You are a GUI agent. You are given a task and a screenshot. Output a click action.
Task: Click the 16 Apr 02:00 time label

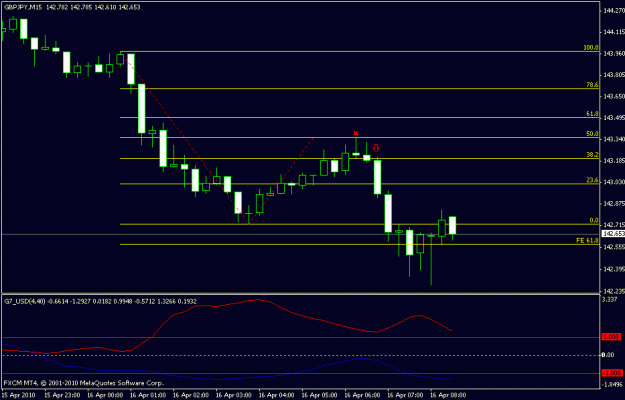pos(191,395)
